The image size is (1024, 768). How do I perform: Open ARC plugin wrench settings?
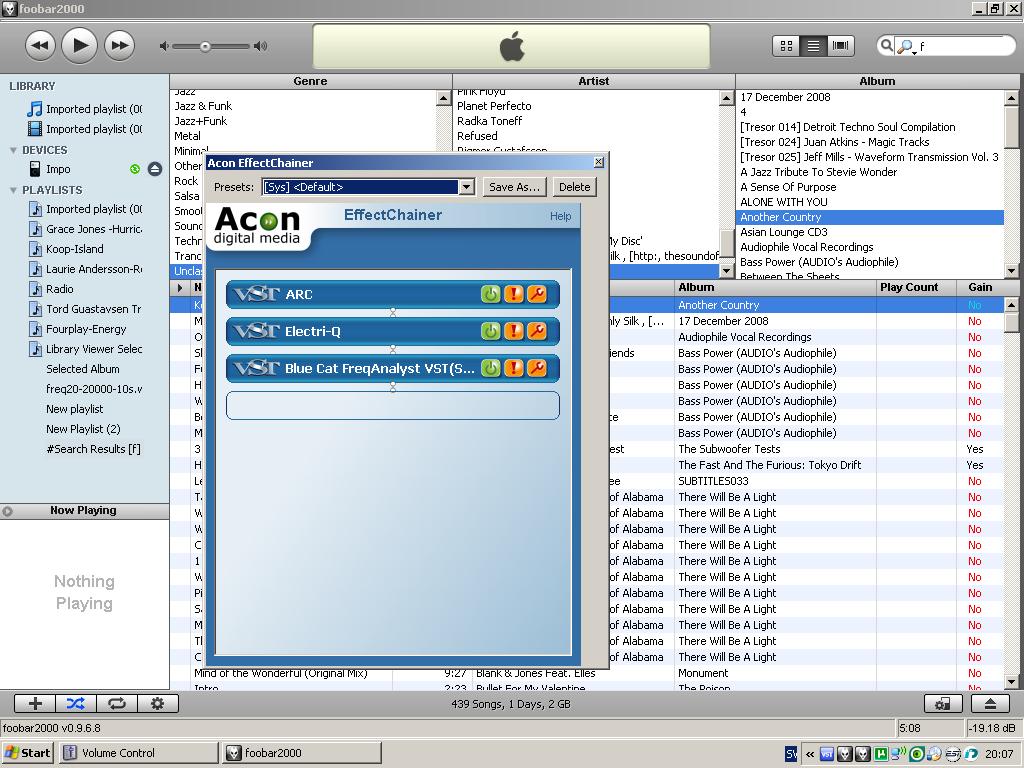pyautogui.click(x=537, y=294)
